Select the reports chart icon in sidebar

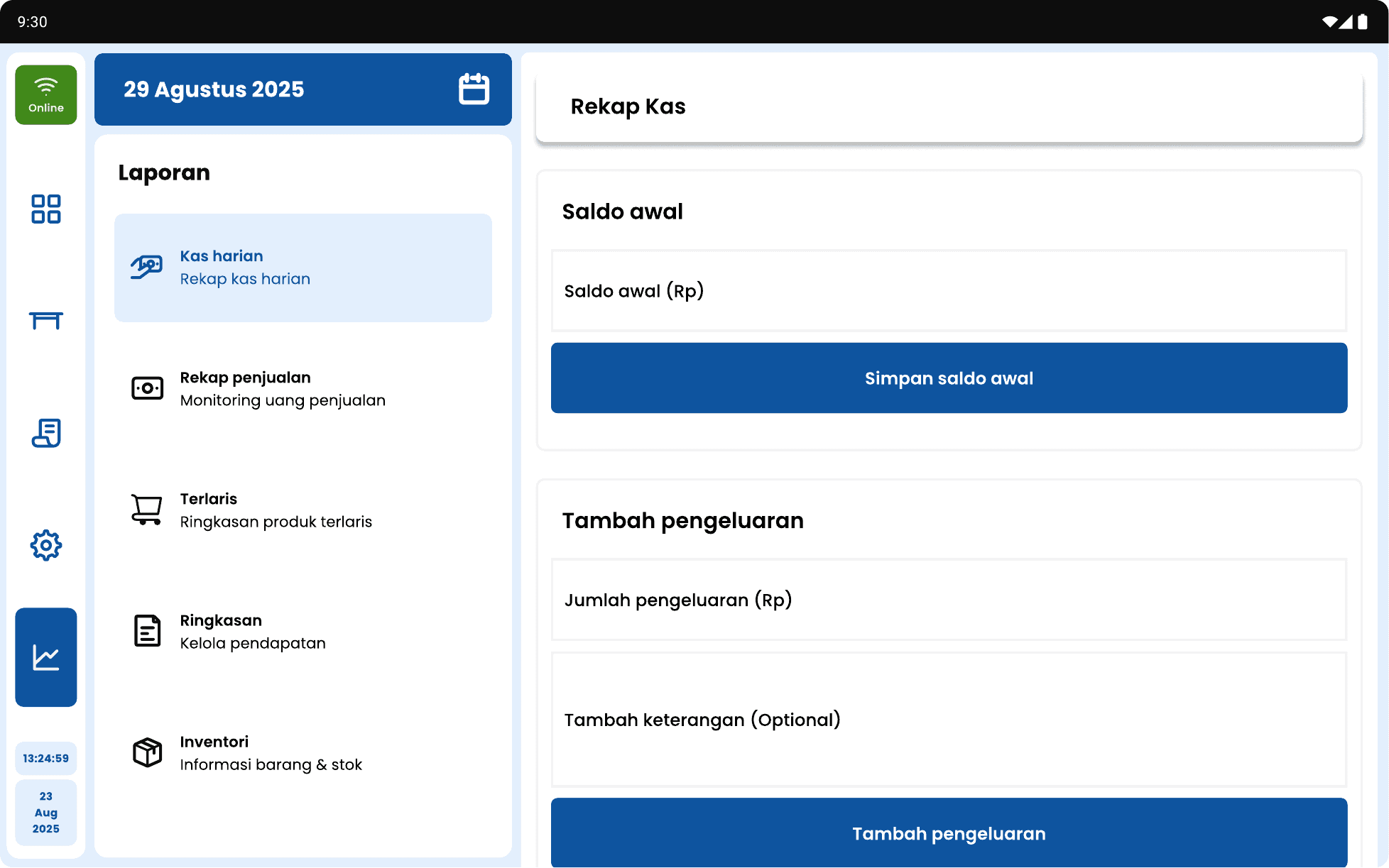click(x=46, y=657)
